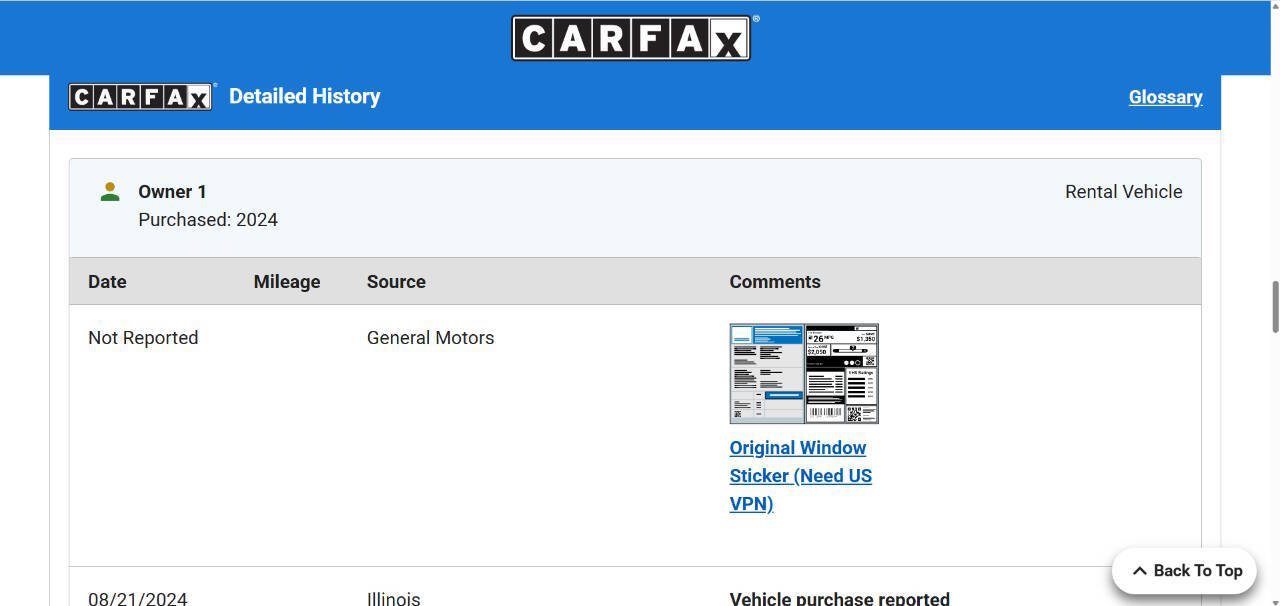Click the Mileage column header
Image resolution: width=1280 pixels, height=606 pixels.
(x=287, y=282)
